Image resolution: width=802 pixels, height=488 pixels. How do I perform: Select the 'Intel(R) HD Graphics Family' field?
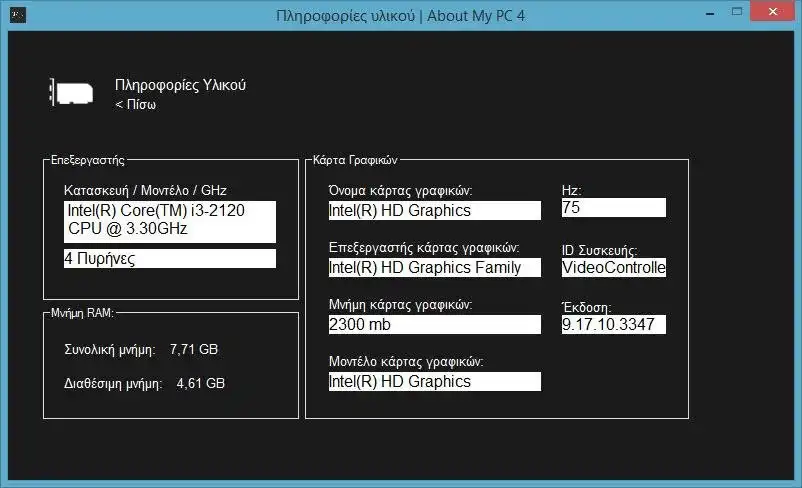(435, 268)
